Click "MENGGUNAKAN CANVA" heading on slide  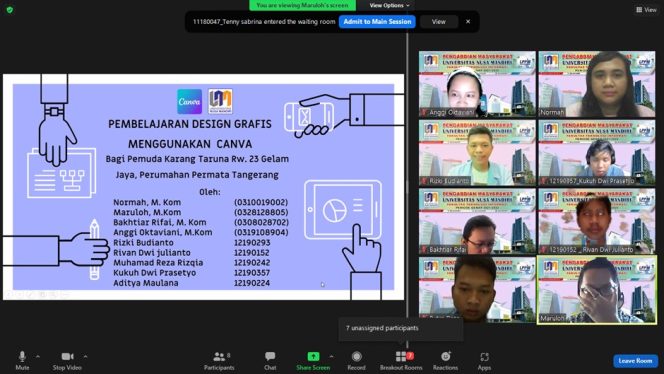pyautogui.click(x=190, y=144)
